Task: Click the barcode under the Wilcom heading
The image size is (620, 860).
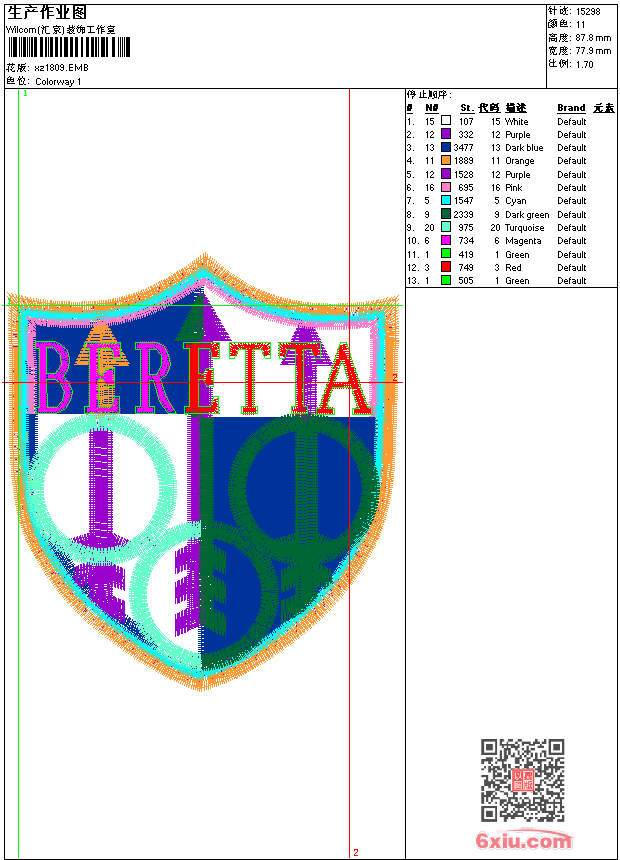Action: coord(69,47)
